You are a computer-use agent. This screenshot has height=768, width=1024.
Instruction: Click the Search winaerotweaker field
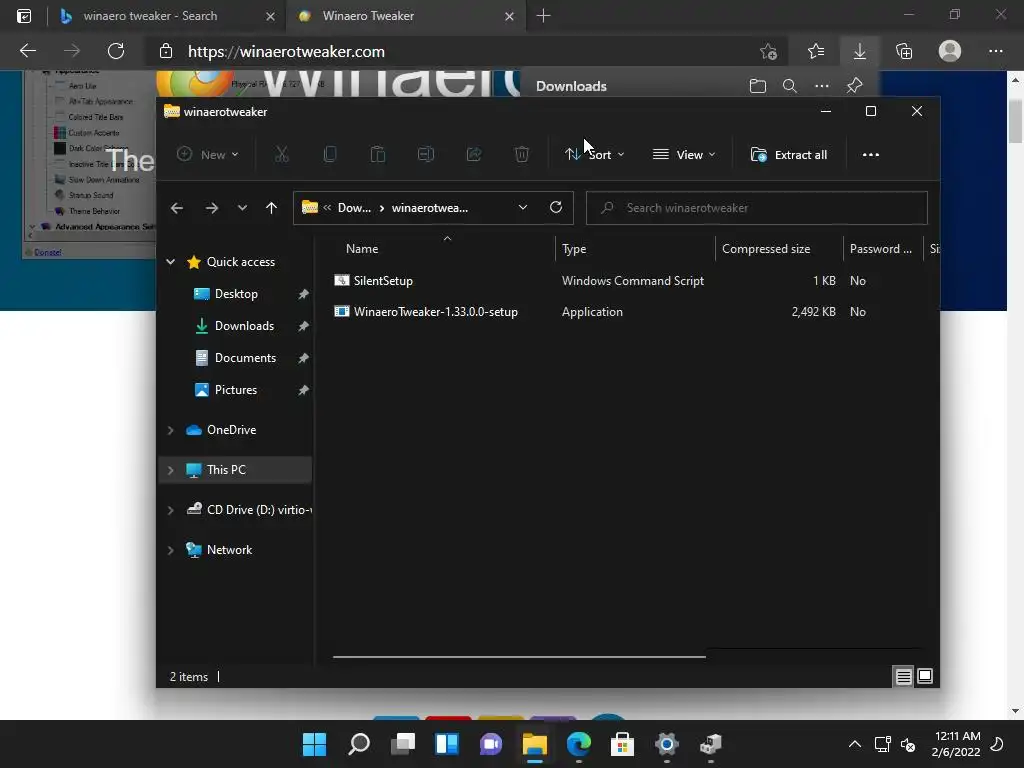pyautogui.click(x=756, y=208)
